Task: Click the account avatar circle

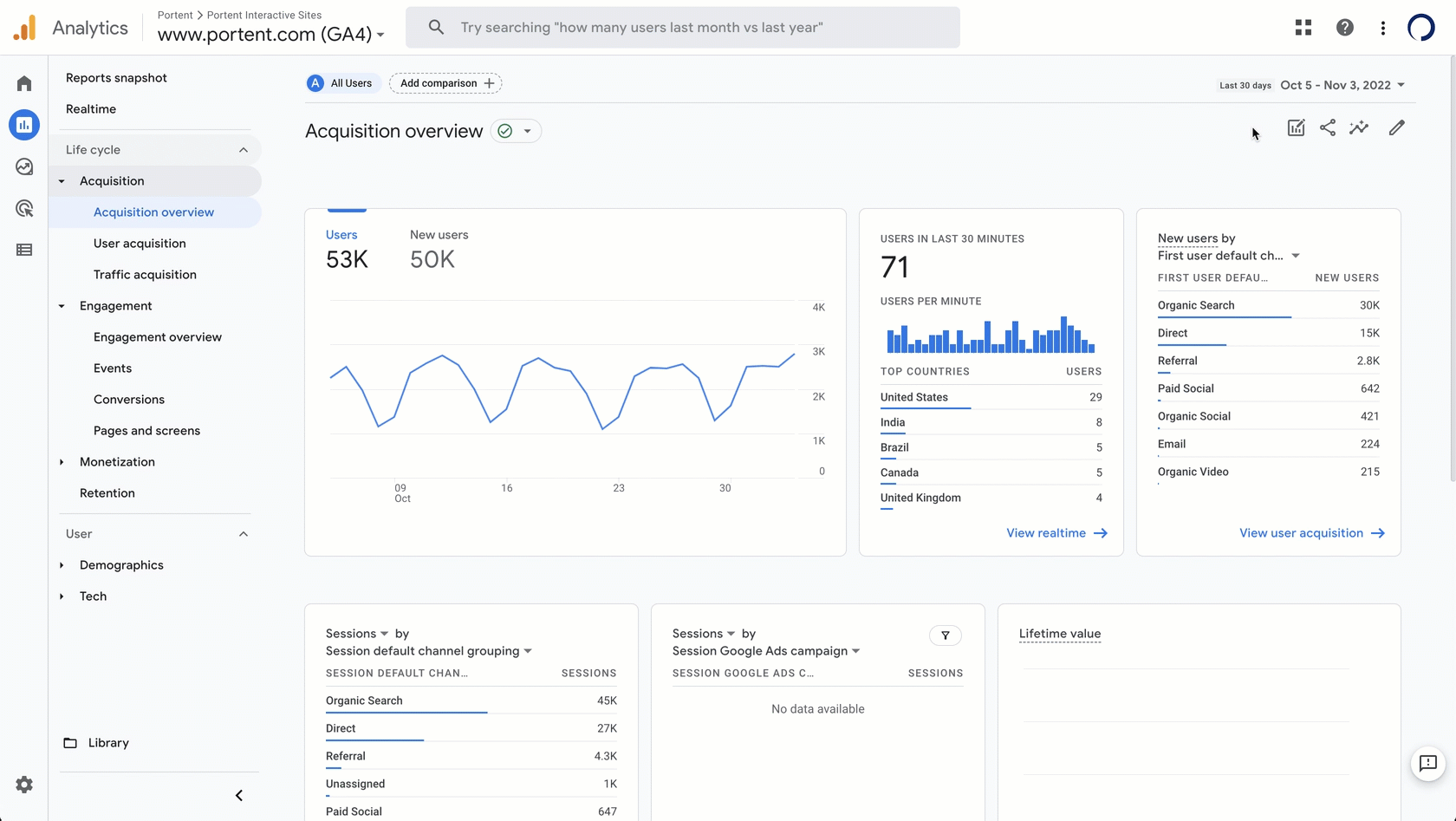Action: (x=1421, y=28)
